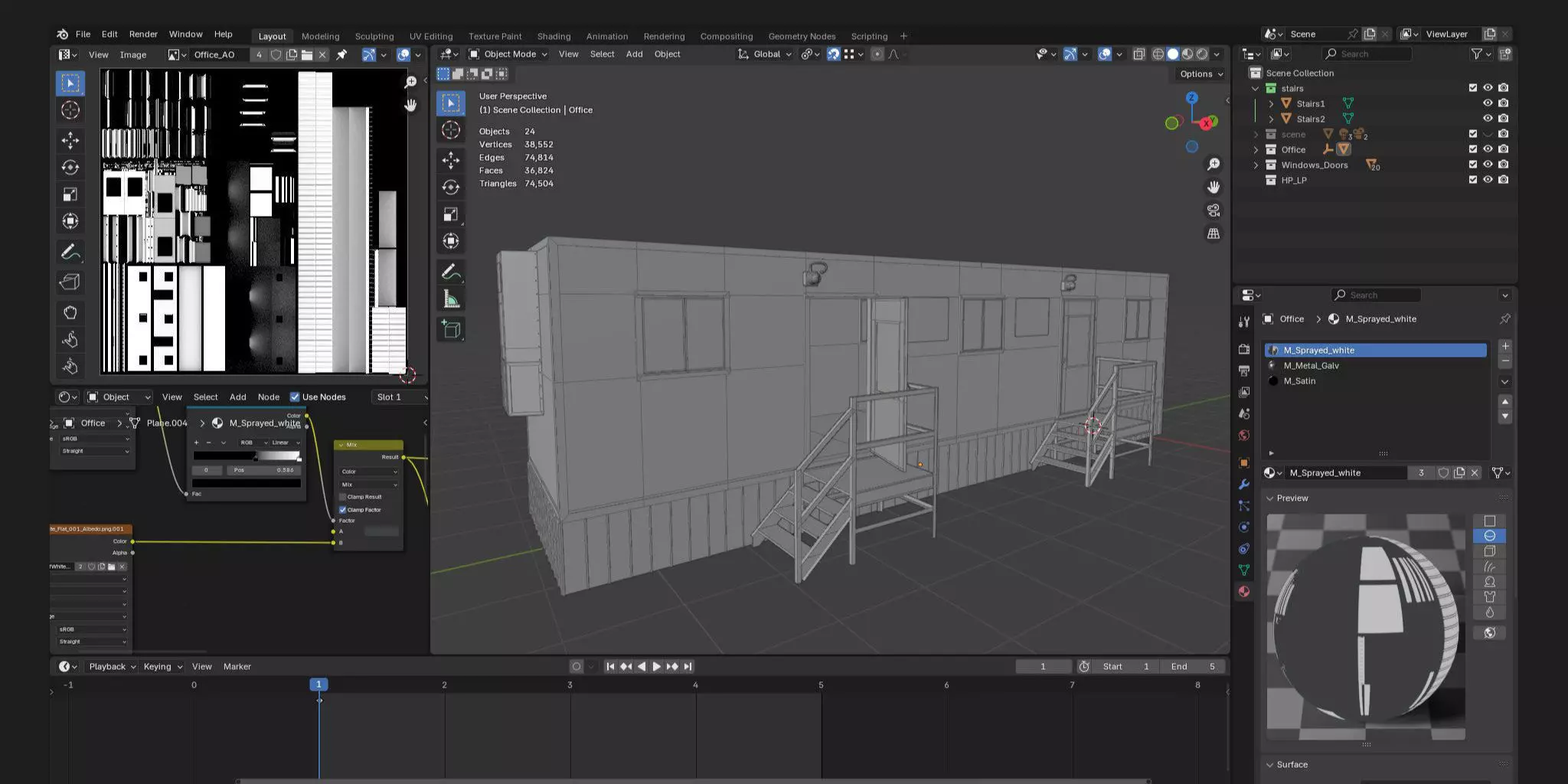Open the Render menu
This screenshot has height=784, width=1568.
pos(143,34)
